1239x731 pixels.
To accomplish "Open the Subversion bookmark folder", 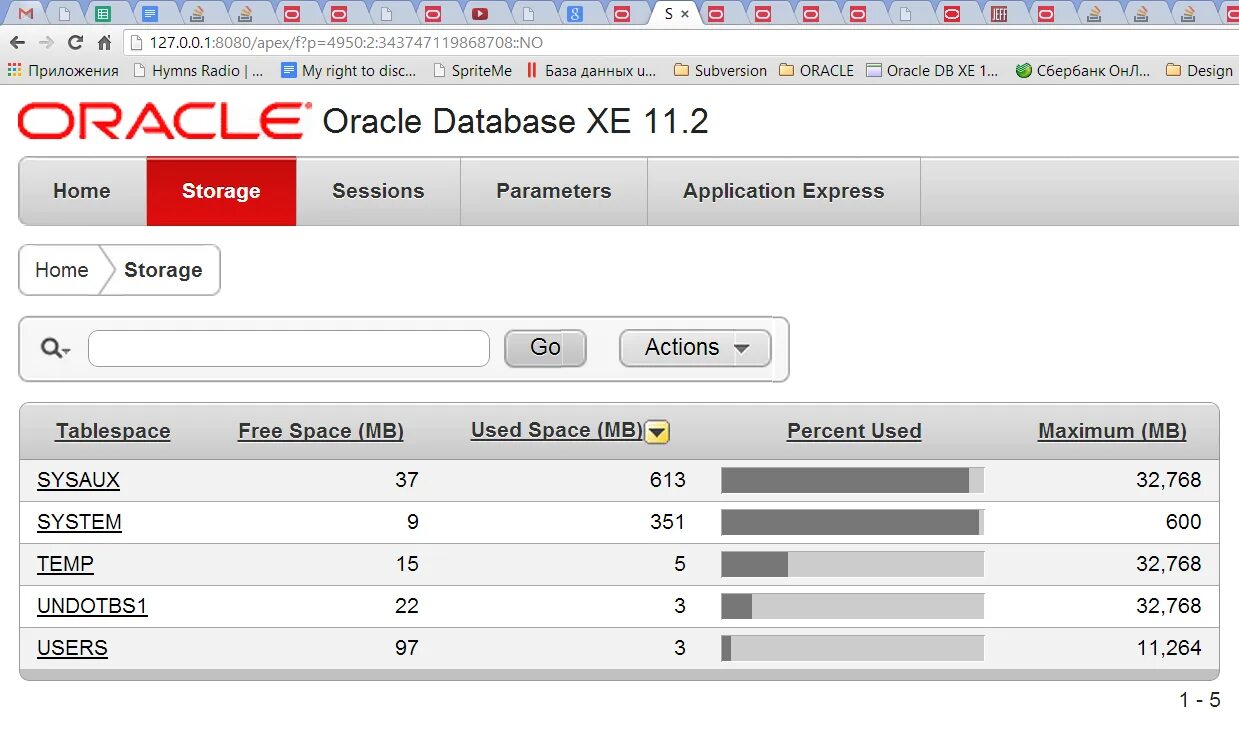I will [720, 70].
